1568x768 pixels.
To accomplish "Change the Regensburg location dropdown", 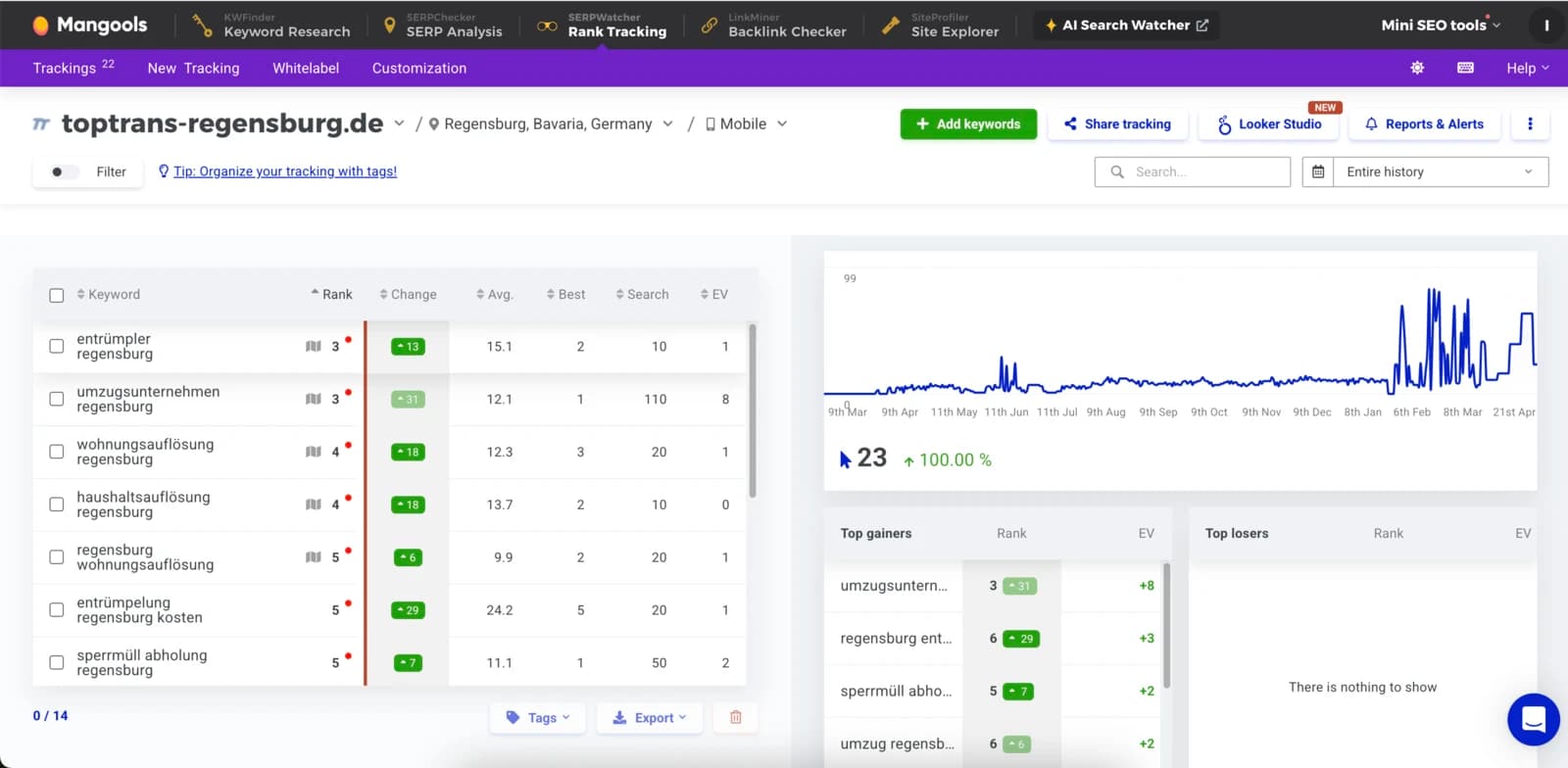I will [x=551, y=124].
